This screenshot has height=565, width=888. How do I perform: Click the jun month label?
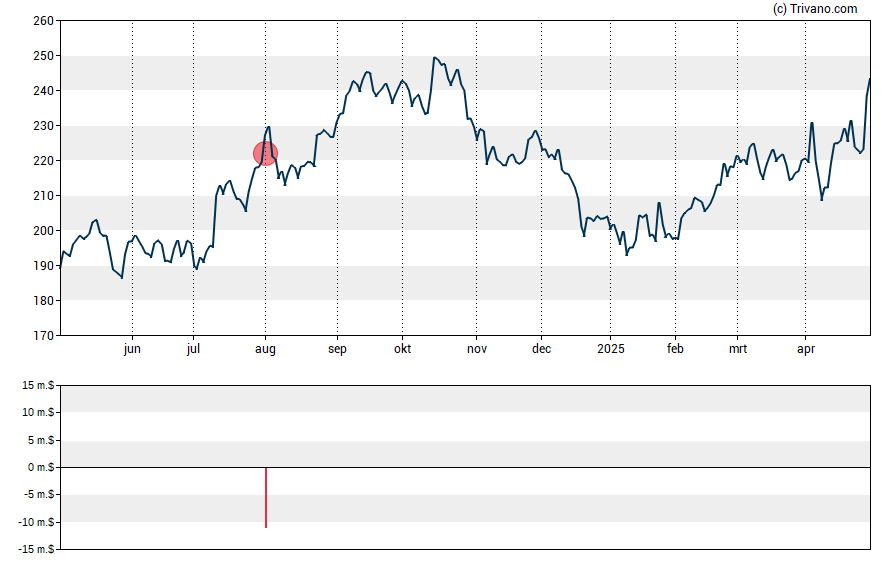(132, 349)
